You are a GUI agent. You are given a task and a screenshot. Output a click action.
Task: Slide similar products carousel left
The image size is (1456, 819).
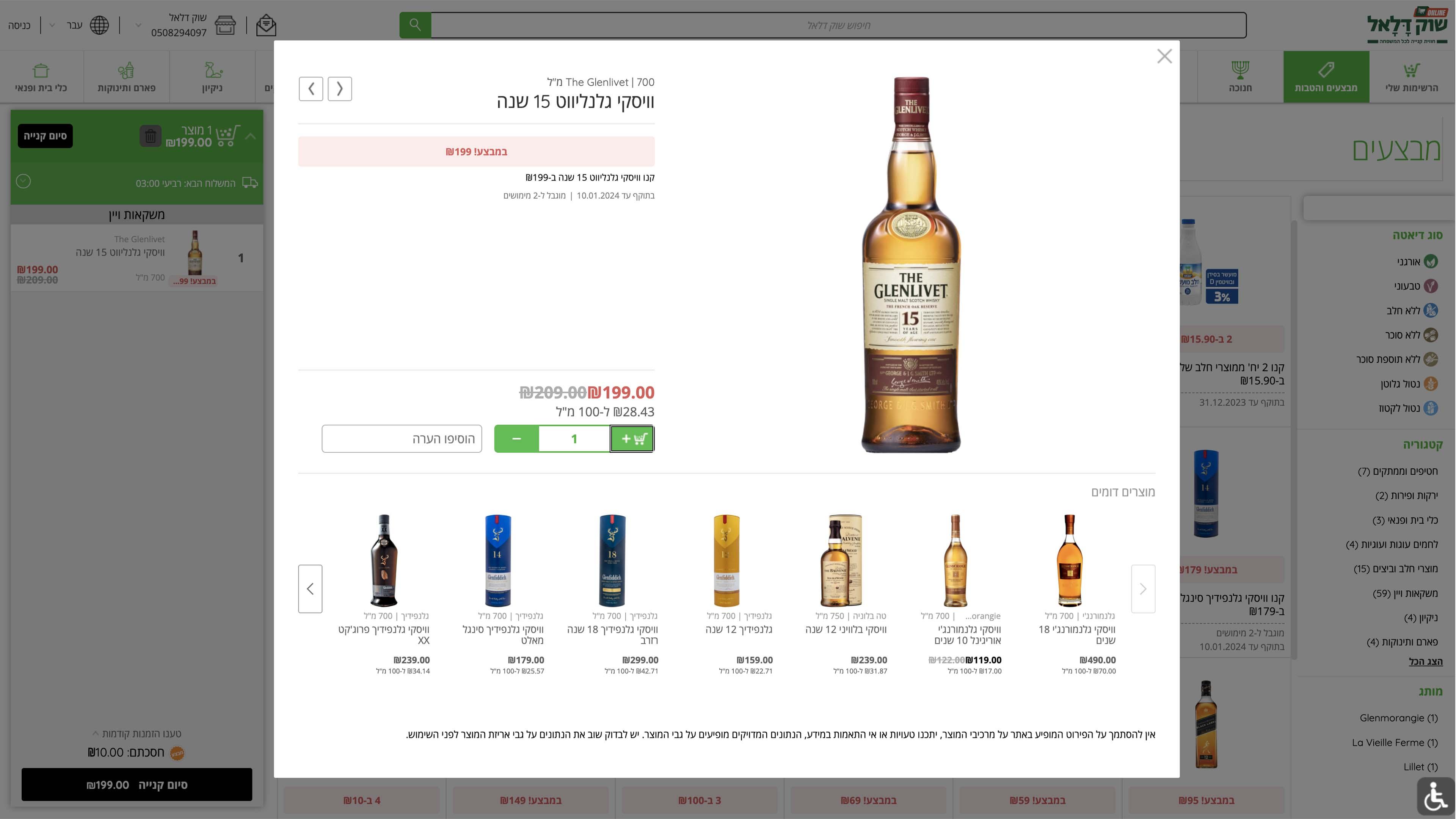click(x=310, y=589)
